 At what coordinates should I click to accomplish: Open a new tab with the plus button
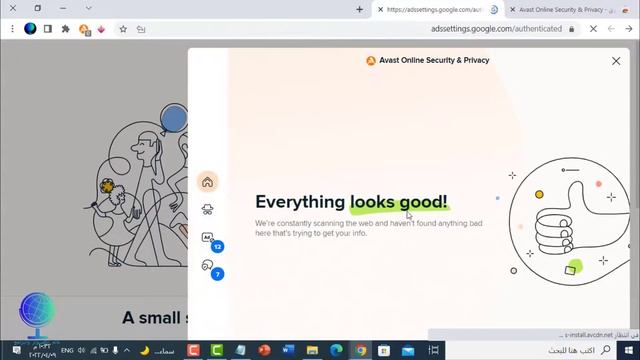pos(360,9)
